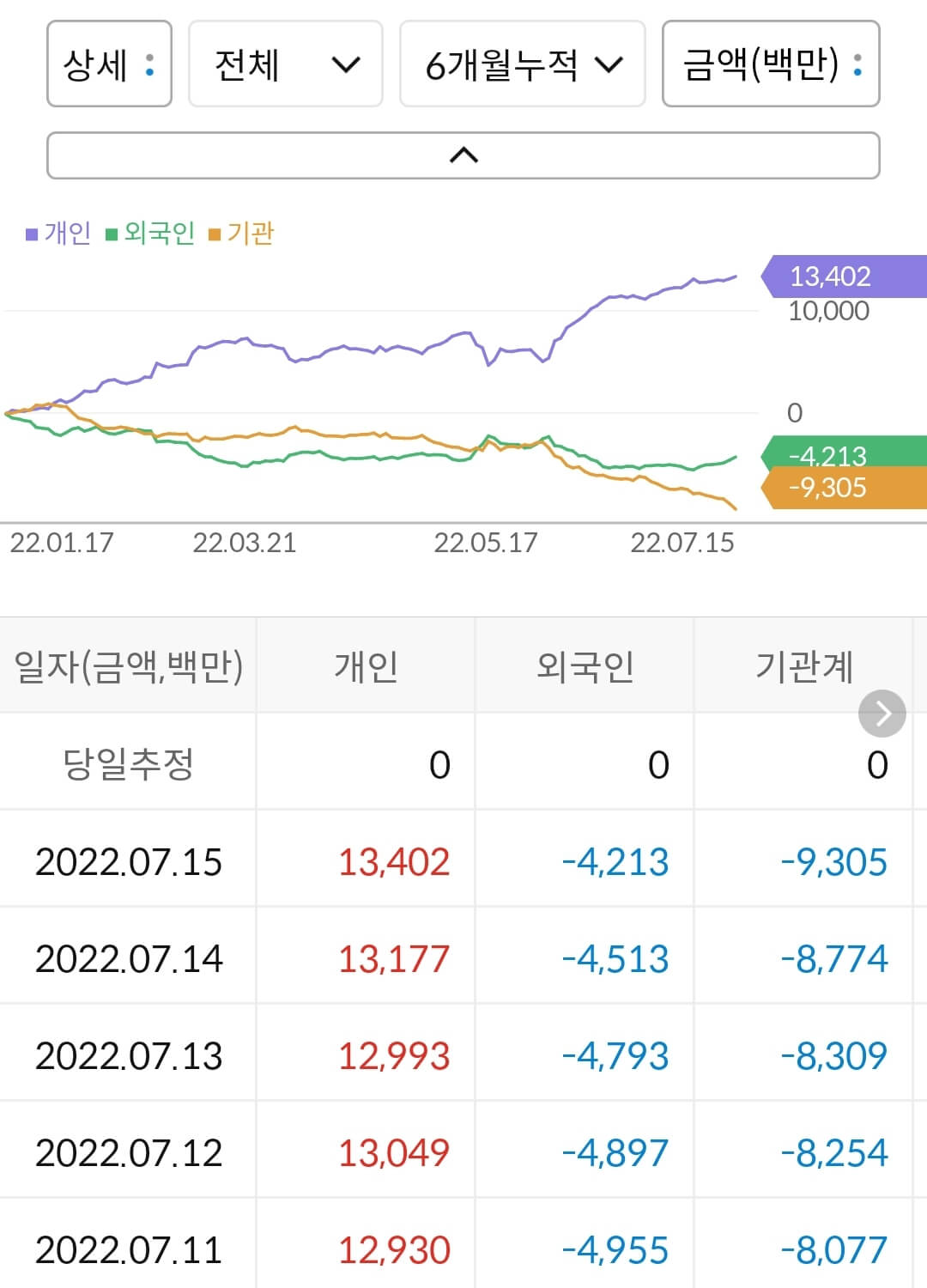Collapse the chart using the chevron button

[463, 155]
